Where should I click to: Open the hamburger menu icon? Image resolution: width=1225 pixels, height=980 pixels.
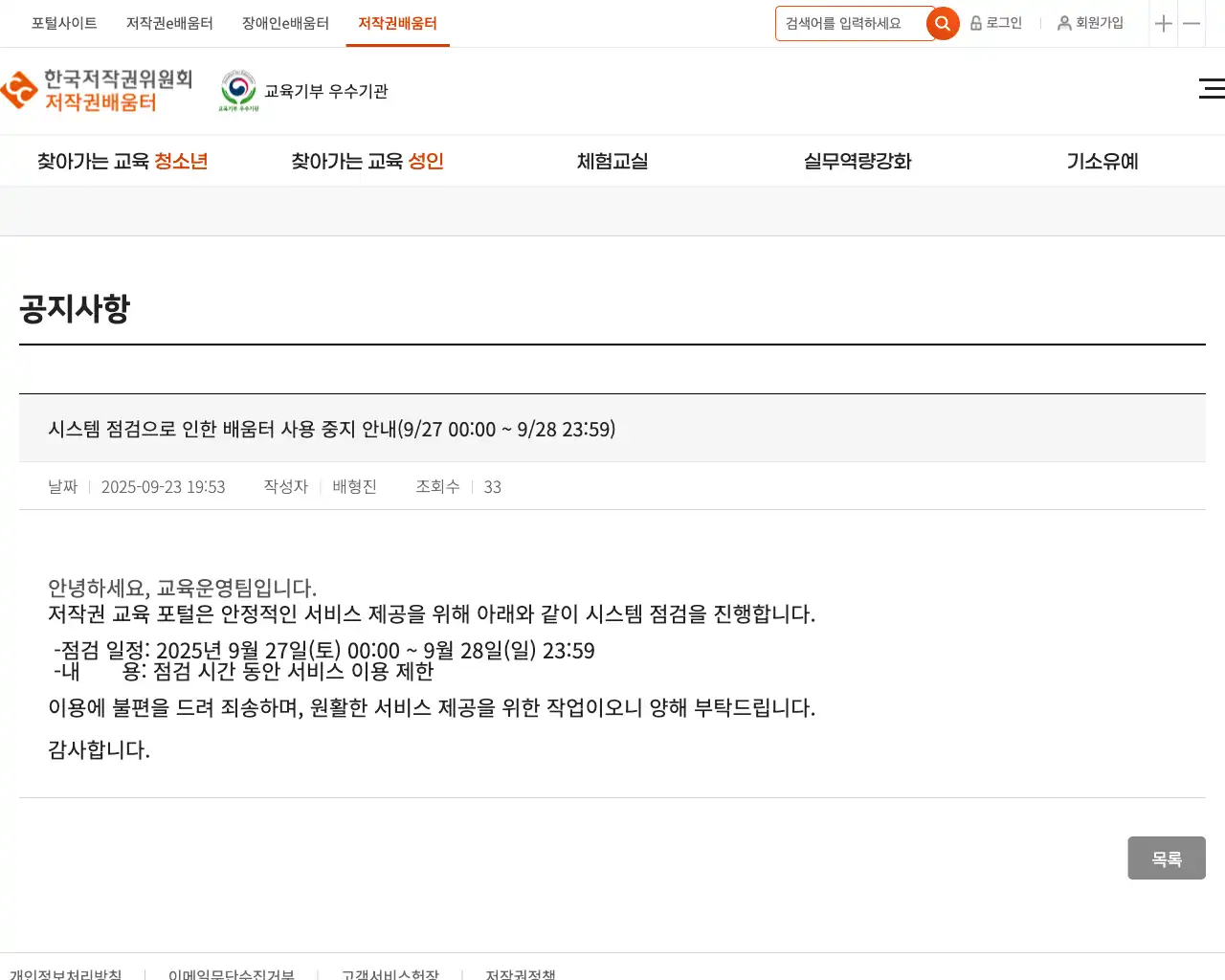click(x=1211, y=89)
